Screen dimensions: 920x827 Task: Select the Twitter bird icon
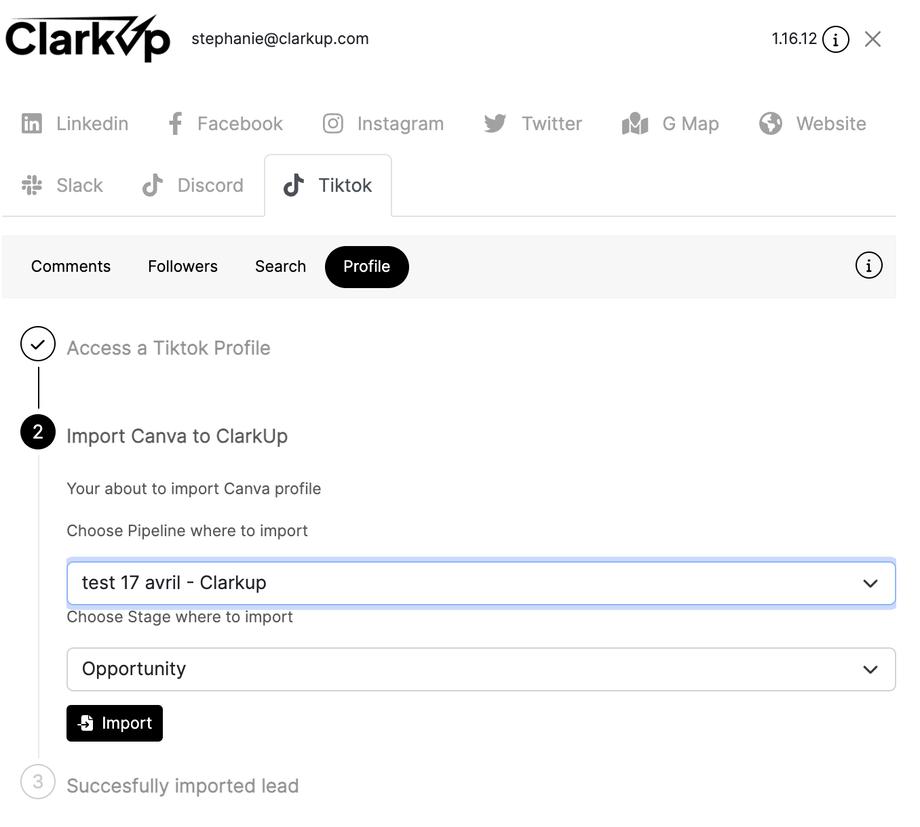pyautogui.click(x=495, y=124)
